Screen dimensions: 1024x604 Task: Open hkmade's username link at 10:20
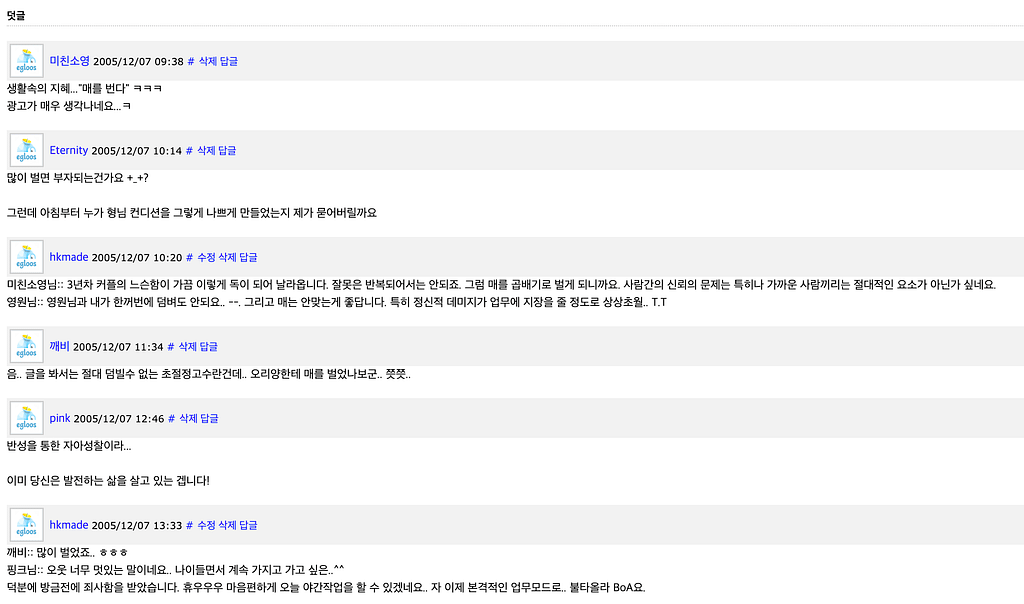click(x=68, y=257)
